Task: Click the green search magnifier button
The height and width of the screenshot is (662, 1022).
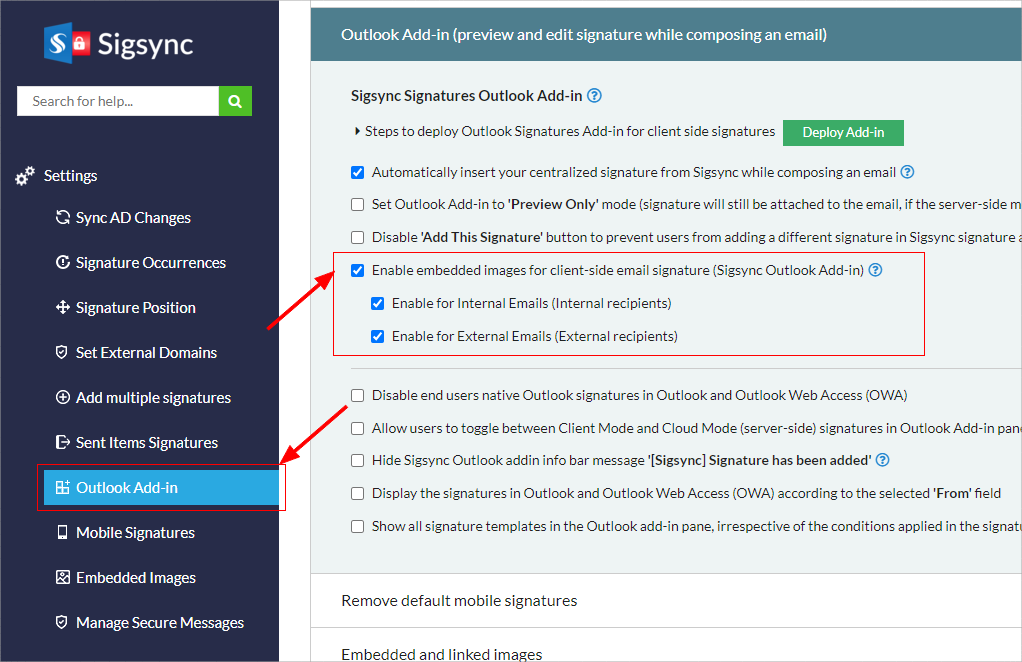Action: (x=235, y=101)
